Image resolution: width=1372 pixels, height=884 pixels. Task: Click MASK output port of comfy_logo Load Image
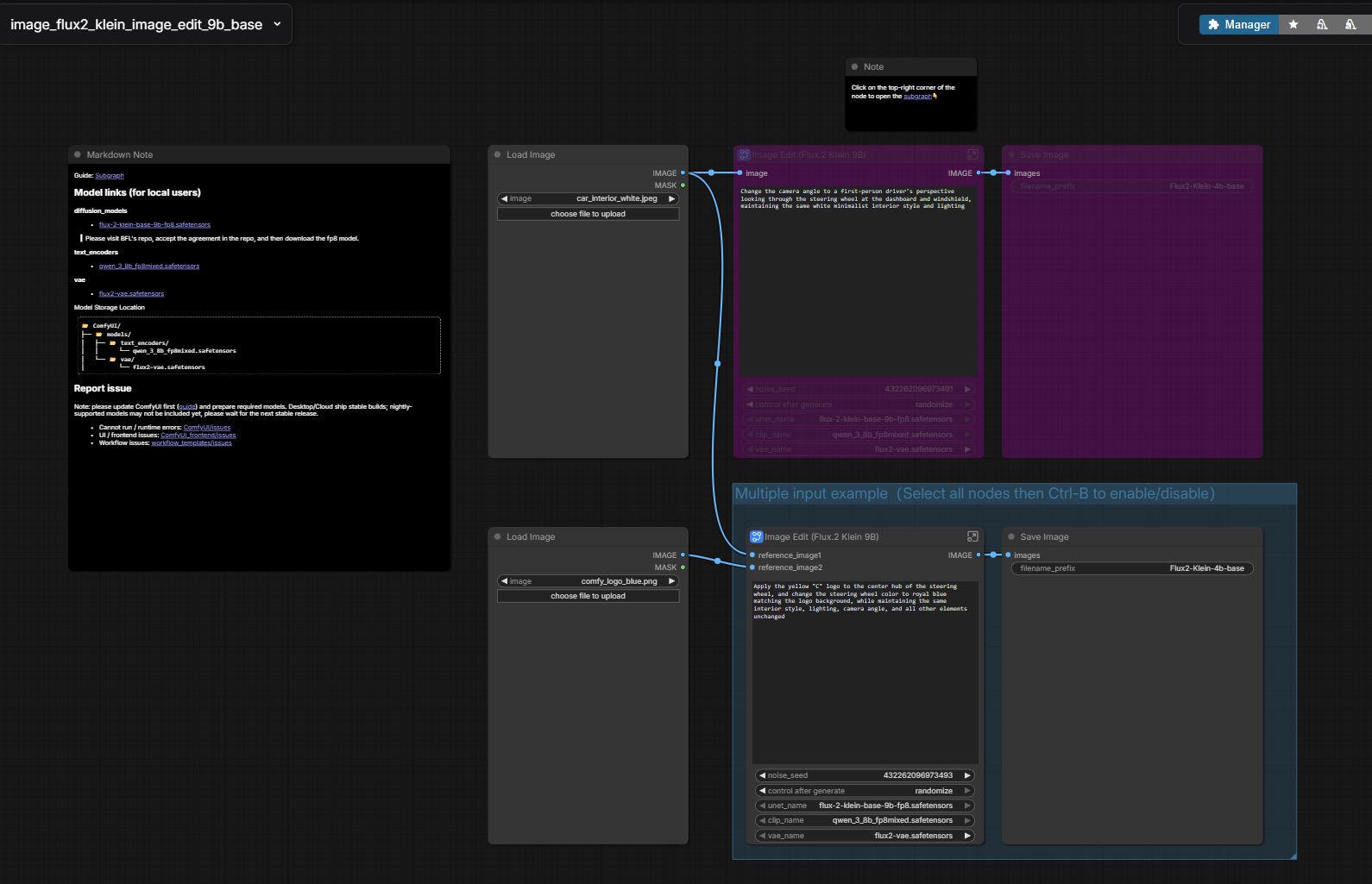(x=683, y=567)
